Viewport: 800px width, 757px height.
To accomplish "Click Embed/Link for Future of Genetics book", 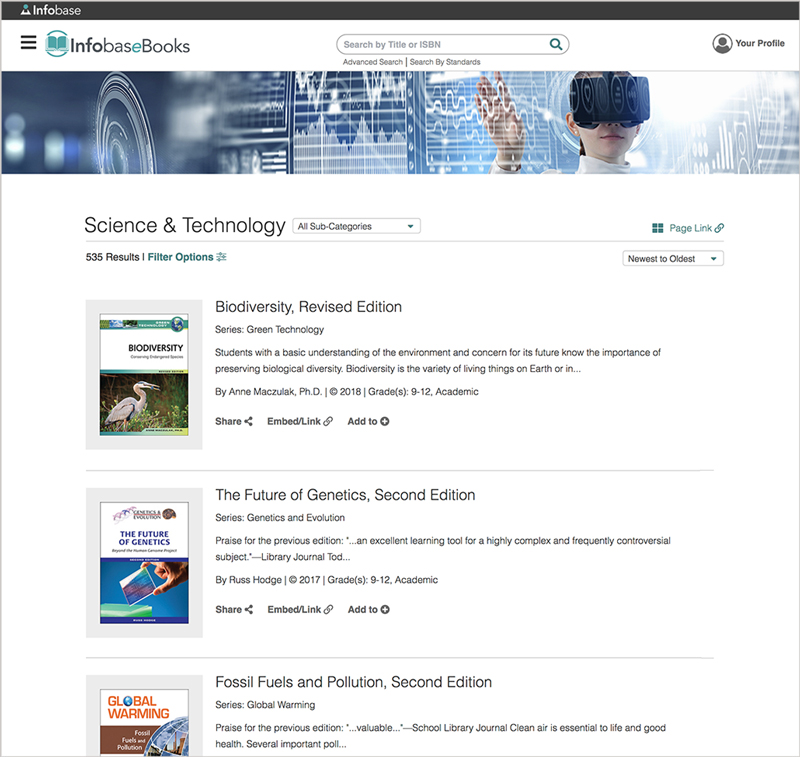I will [294, 610].
